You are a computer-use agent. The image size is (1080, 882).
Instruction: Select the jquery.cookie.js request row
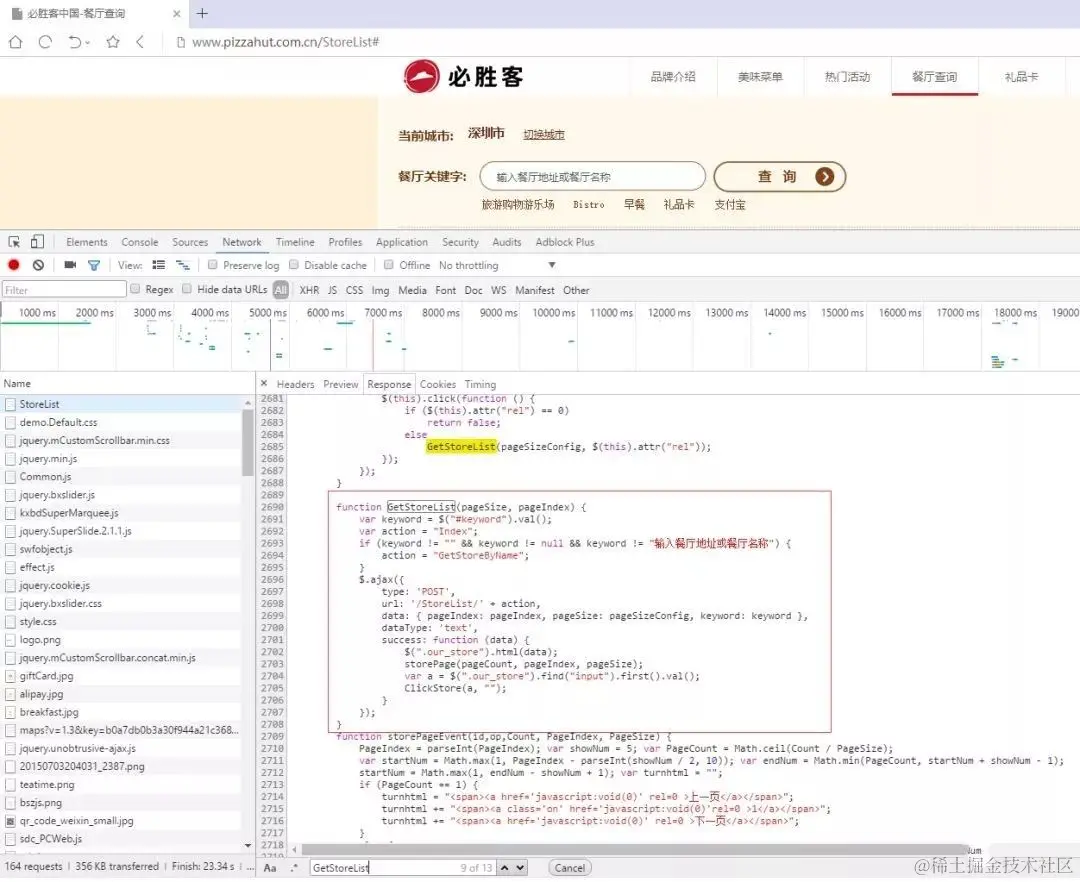pyautogui.click(x=121, y=585)
